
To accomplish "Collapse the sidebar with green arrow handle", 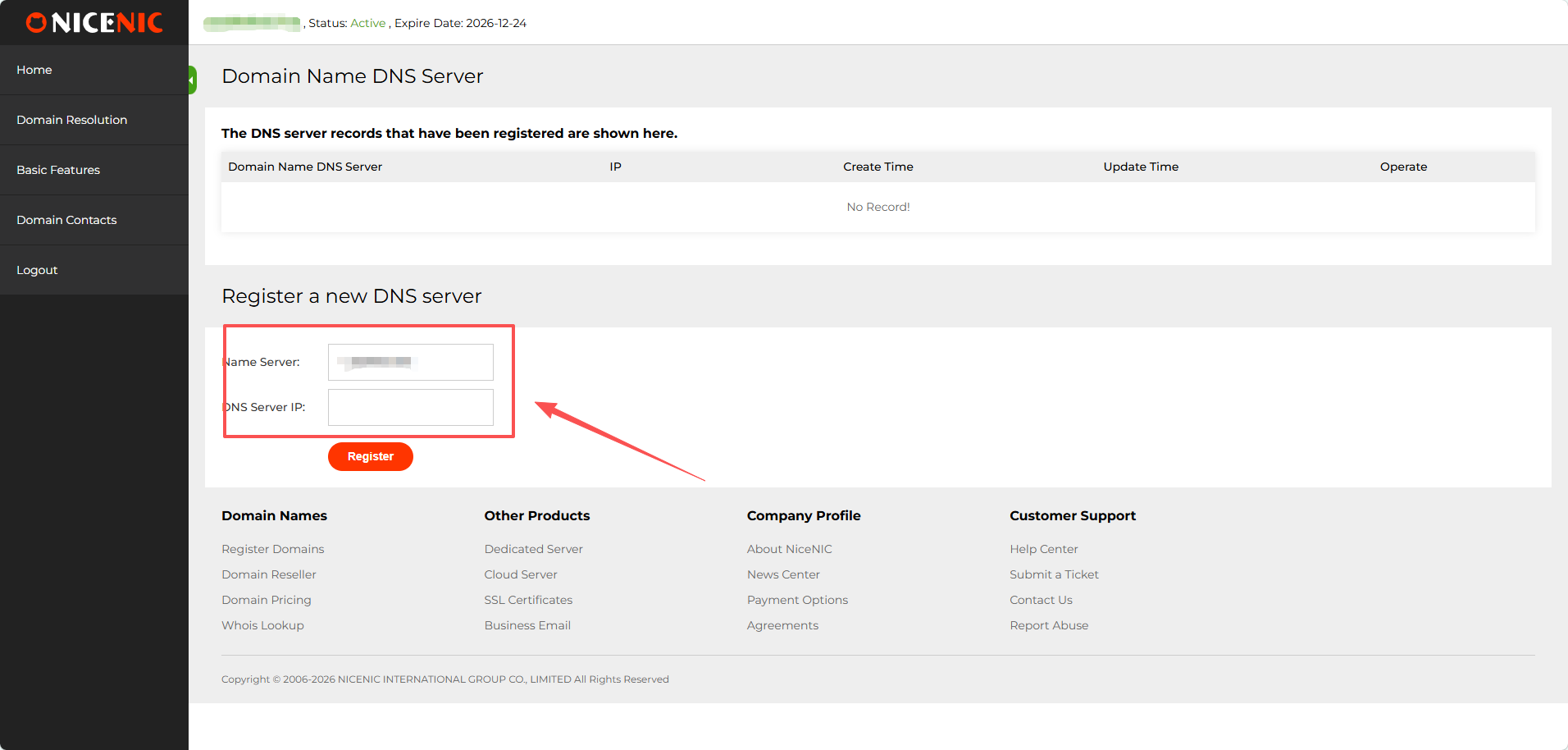I will 192,80.
